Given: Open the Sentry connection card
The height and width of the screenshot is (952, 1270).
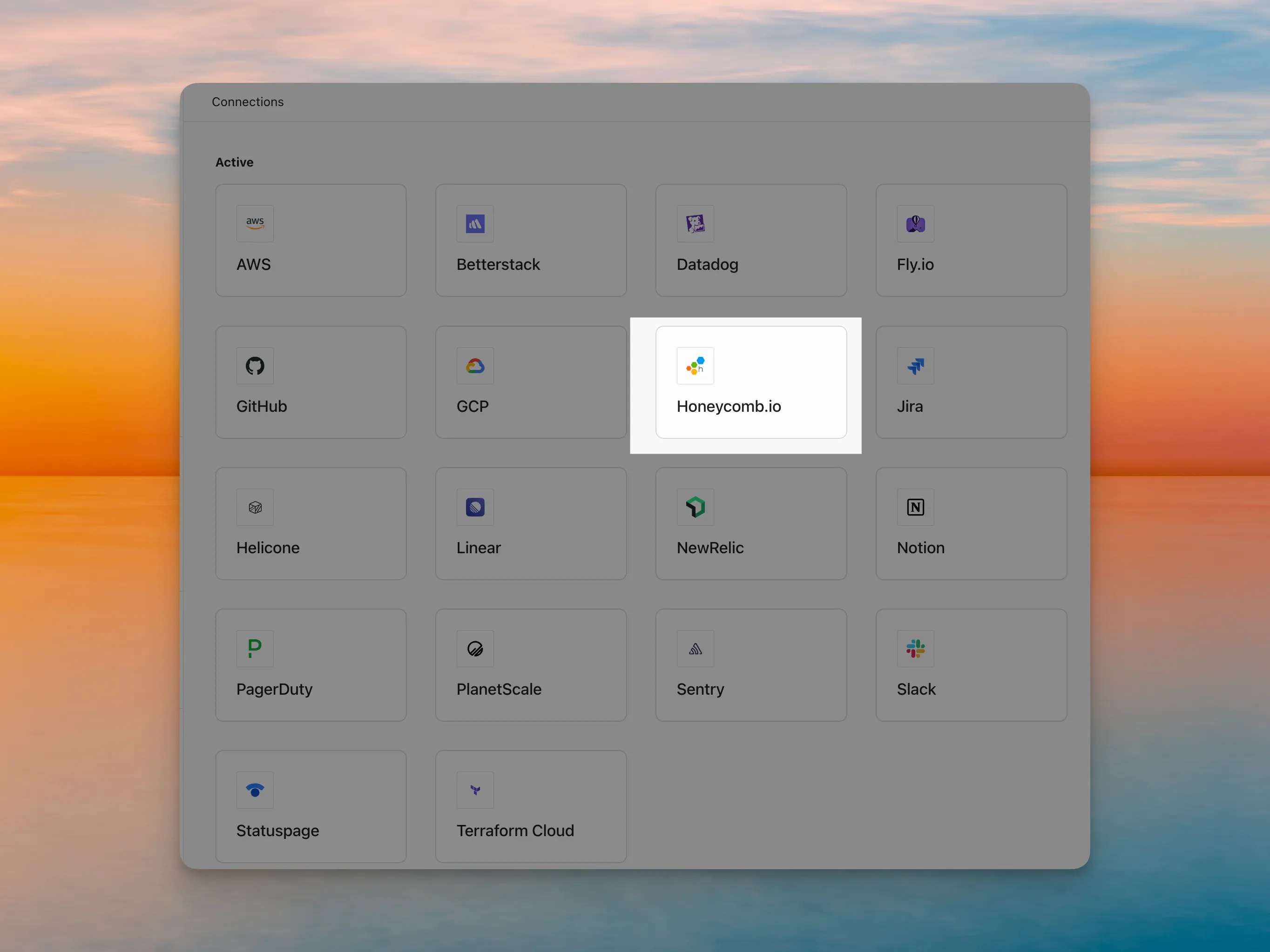Looking at the screenshot, I should [751, 665].
